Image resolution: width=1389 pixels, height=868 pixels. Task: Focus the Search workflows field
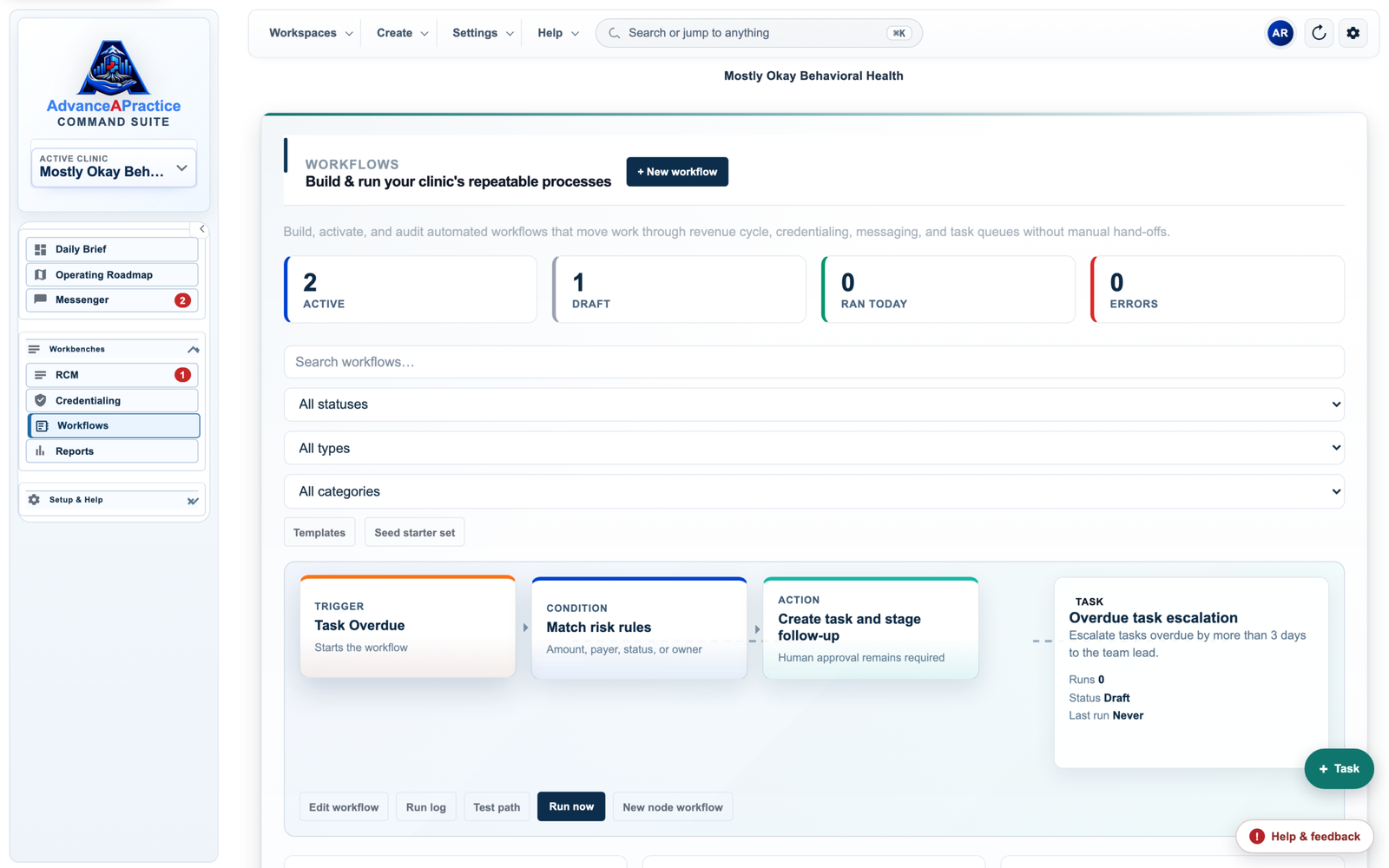pos(813,362)
